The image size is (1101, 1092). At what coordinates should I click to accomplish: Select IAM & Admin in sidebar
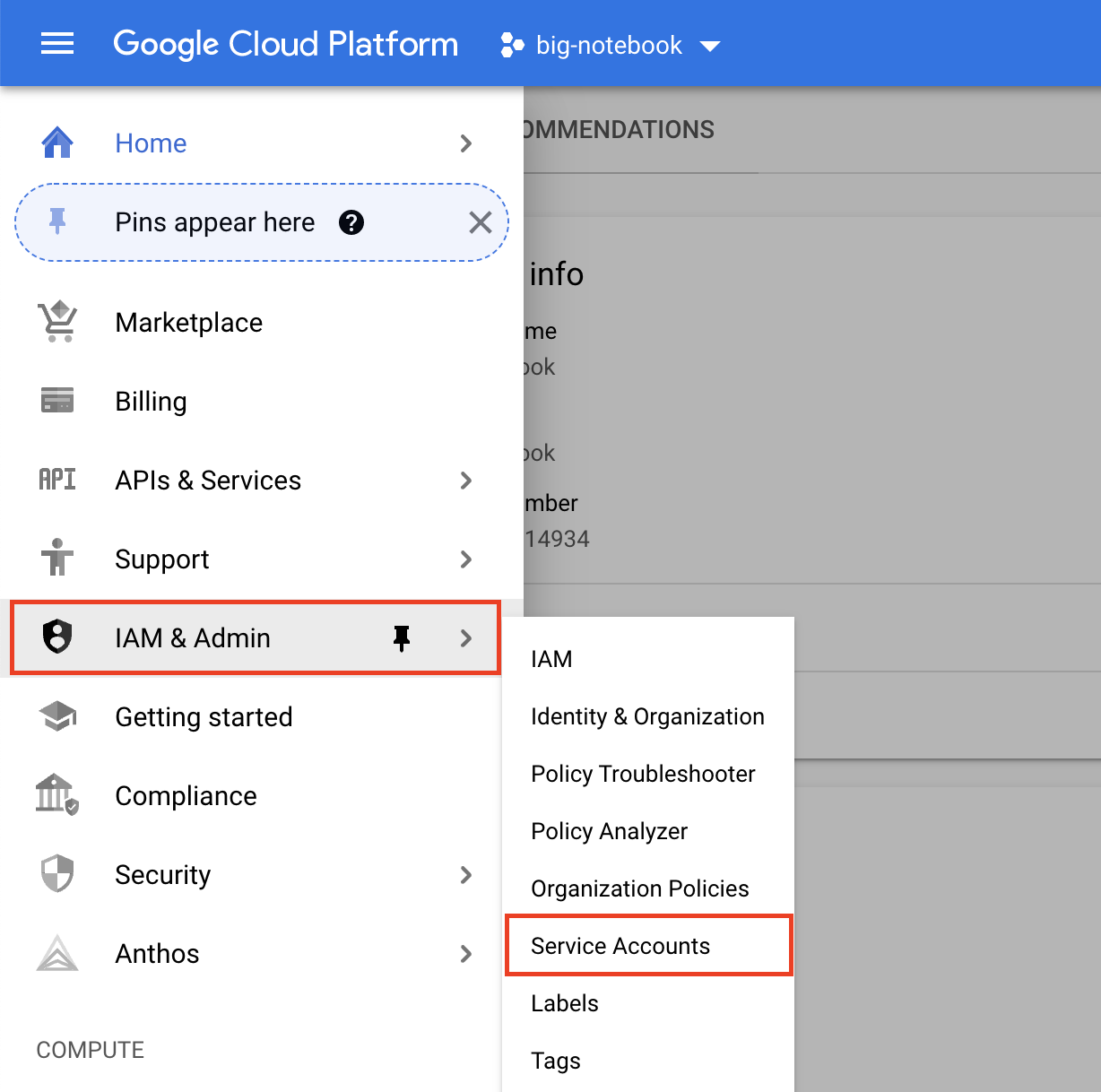[x=193, y=638]
